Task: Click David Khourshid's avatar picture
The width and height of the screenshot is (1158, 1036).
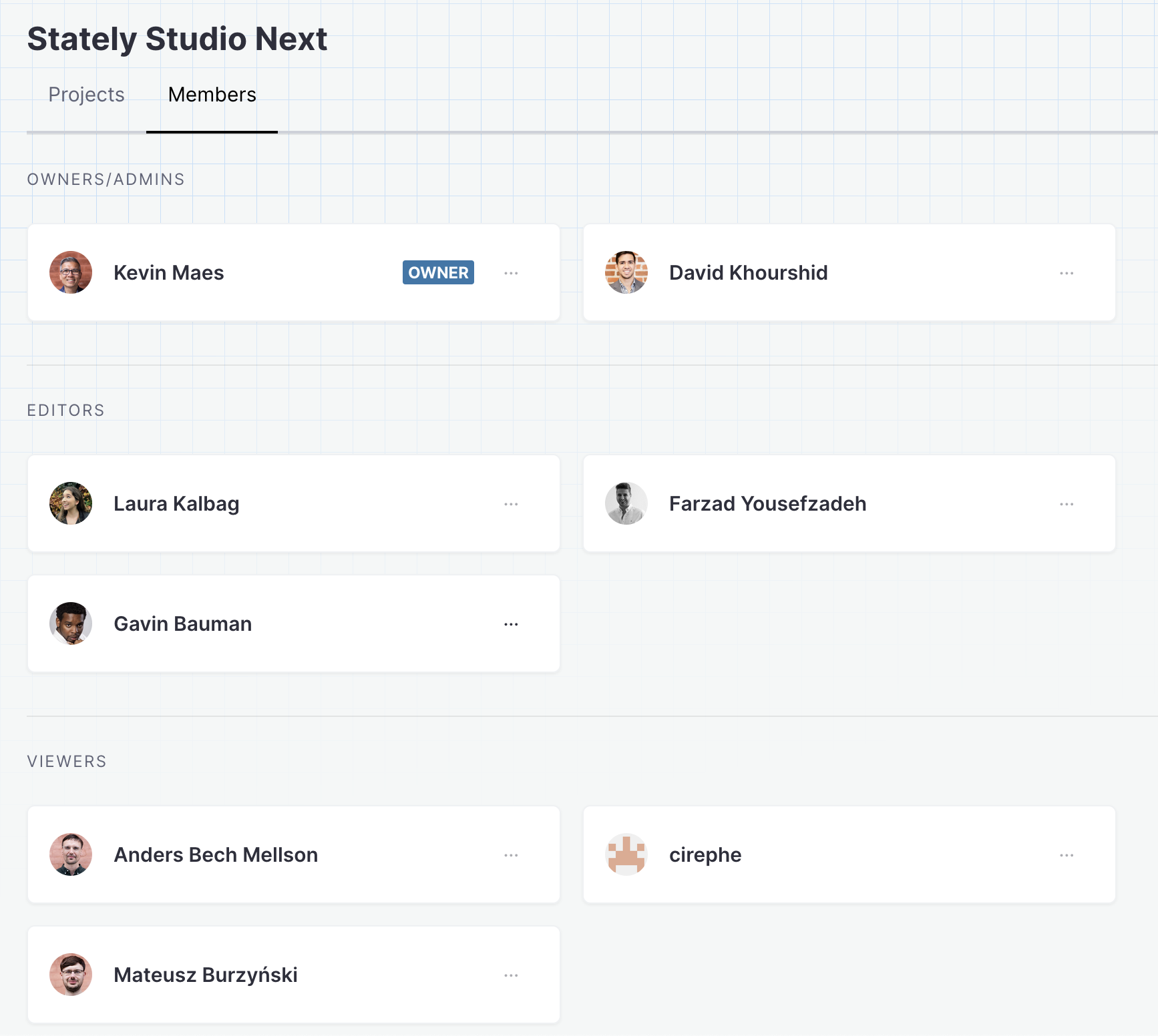Action: (626, 272)
